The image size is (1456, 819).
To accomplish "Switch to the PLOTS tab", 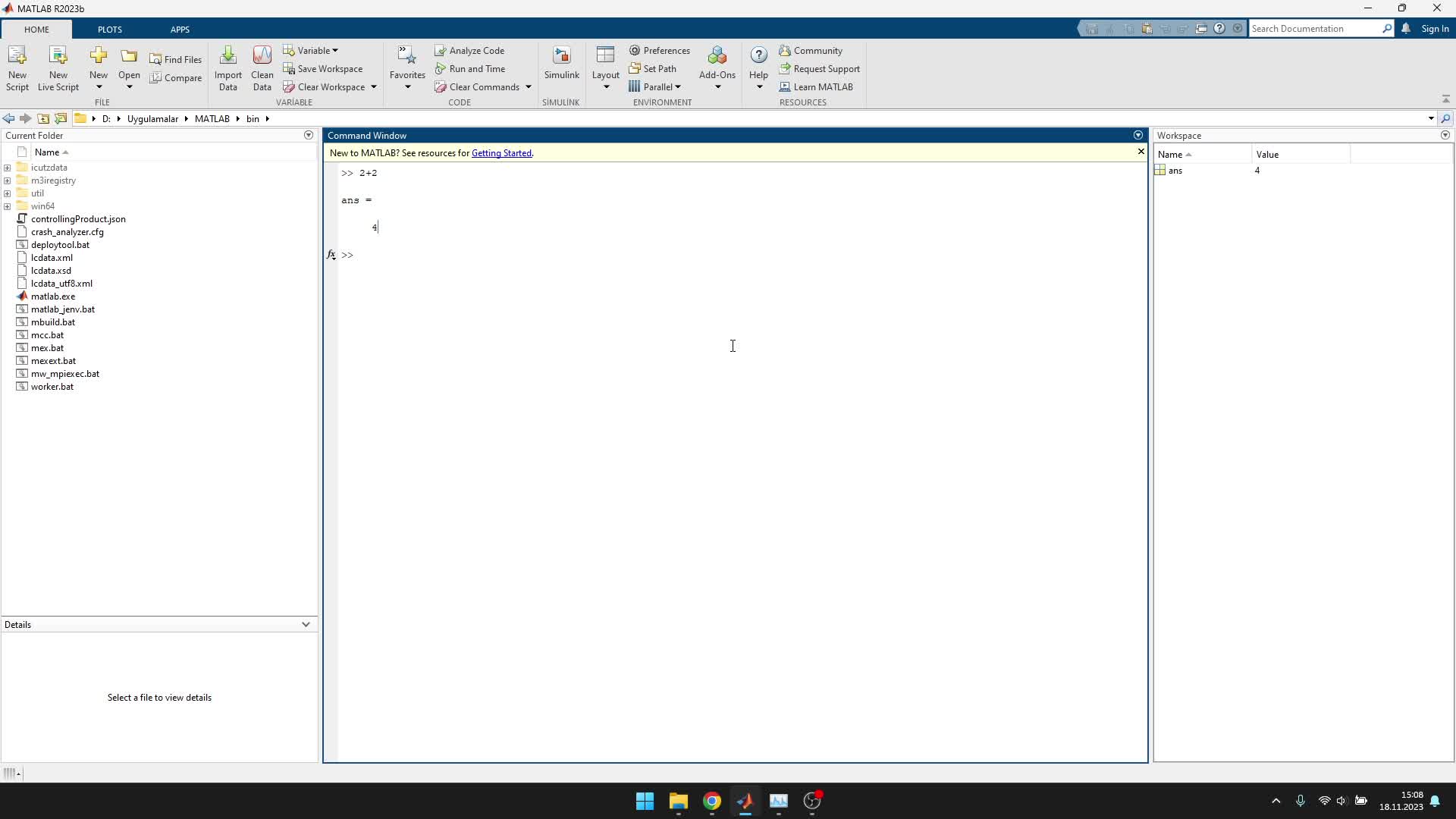I will coord(110,30).
